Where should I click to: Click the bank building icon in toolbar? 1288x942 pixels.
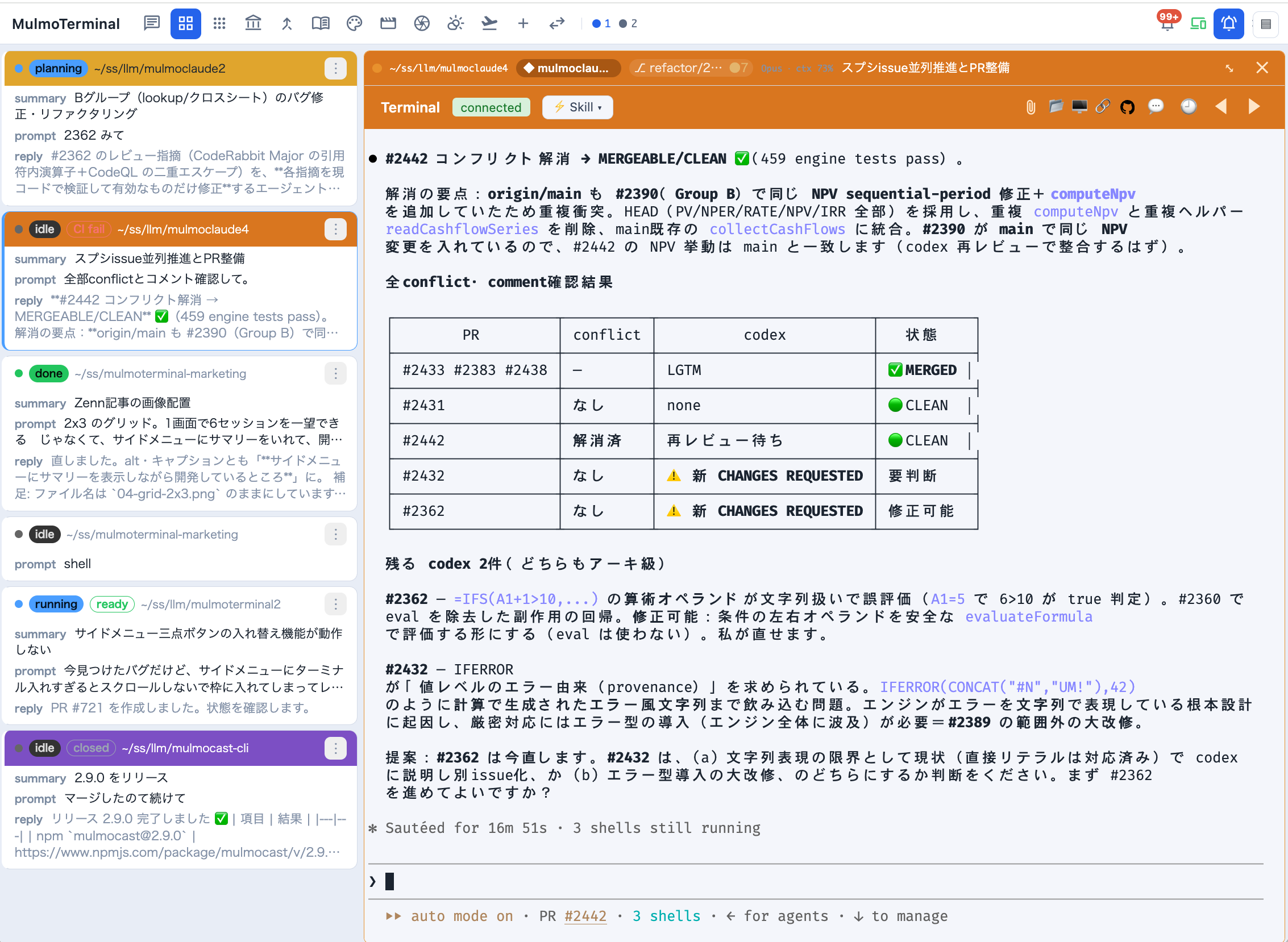pos(253,23)
